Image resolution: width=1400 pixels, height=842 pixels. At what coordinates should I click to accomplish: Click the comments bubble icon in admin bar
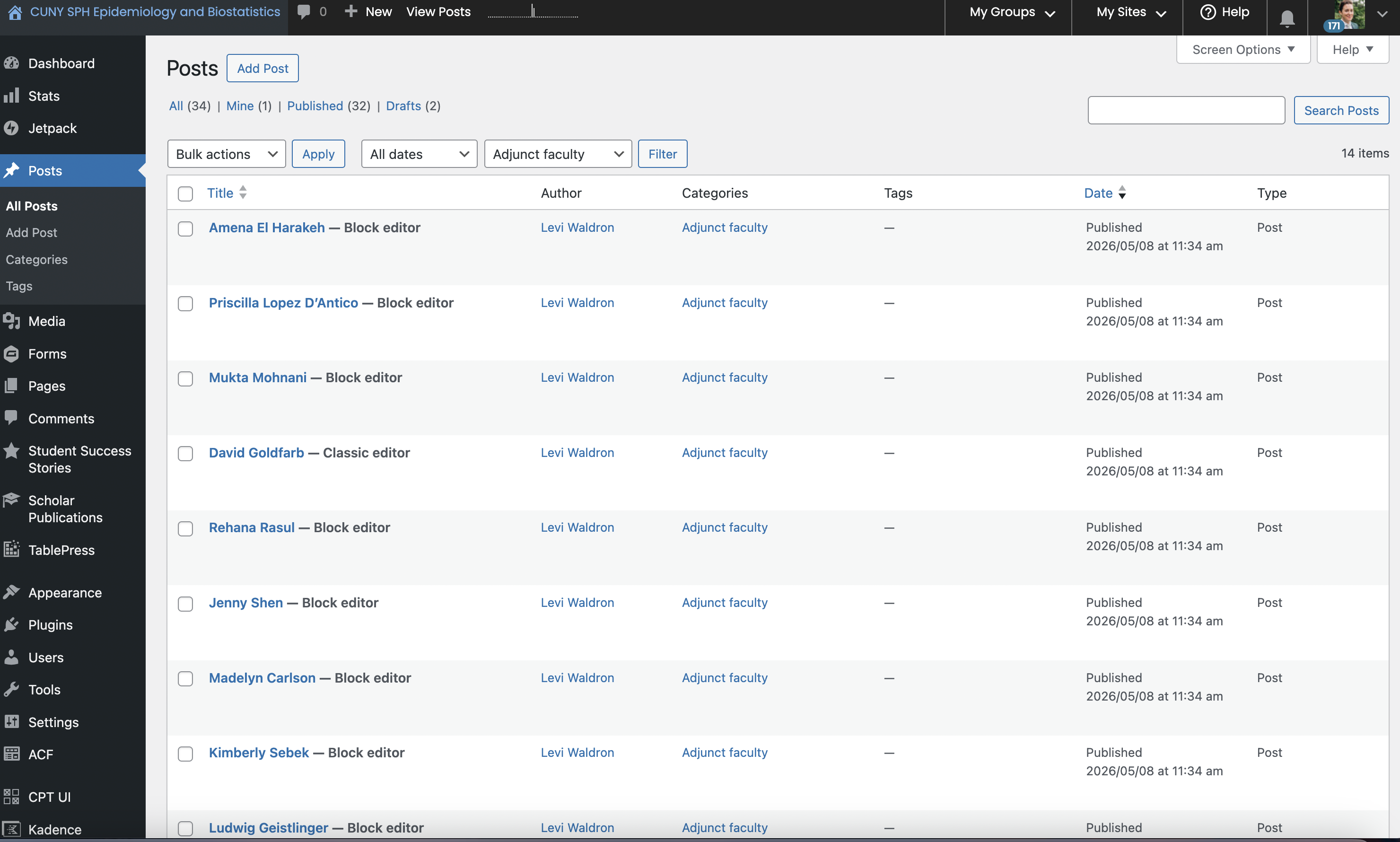coord(304,12)
